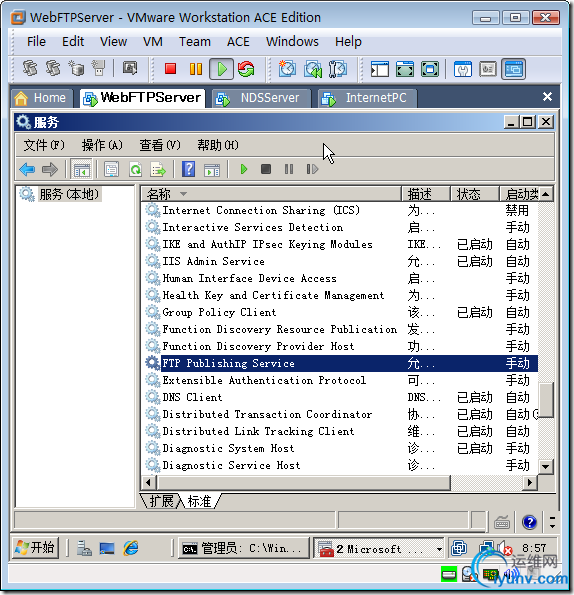Click the VMware red Power Off button
574x595 pixels.
(170, 69)
